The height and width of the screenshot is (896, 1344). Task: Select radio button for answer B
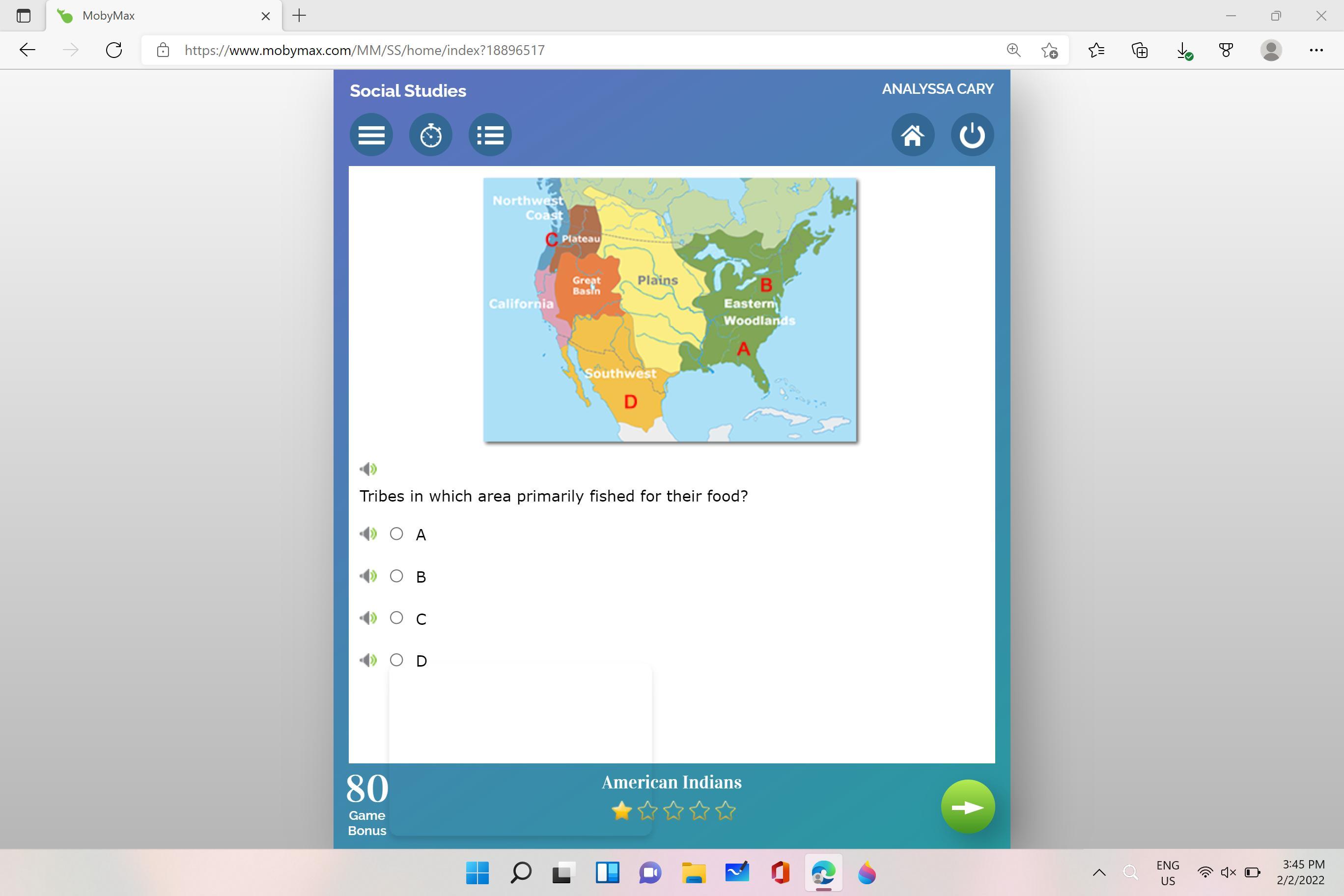tap(396, 576)
